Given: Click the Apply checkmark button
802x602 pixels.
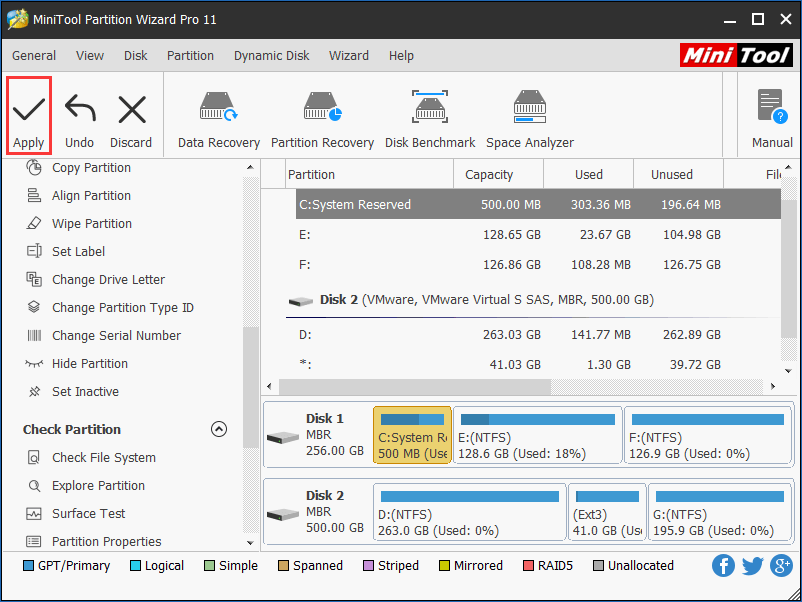Looking at the screenshot, I should (x=29, y=116).
